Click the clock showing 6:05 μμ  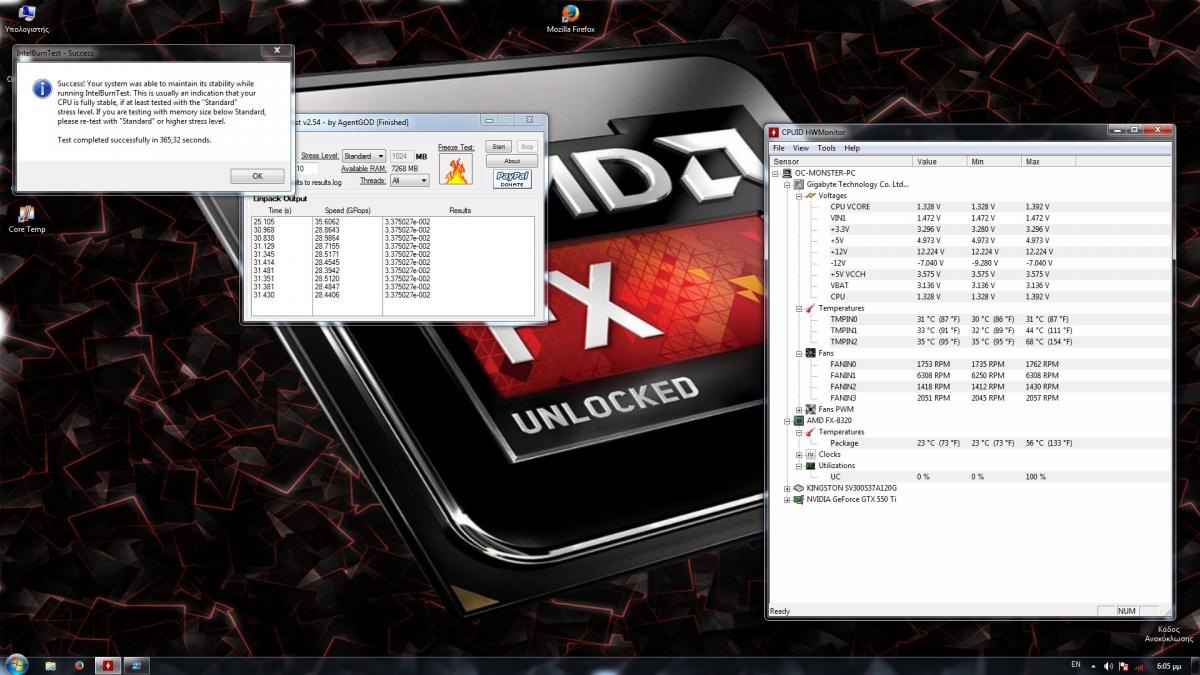coord(1168,665)
